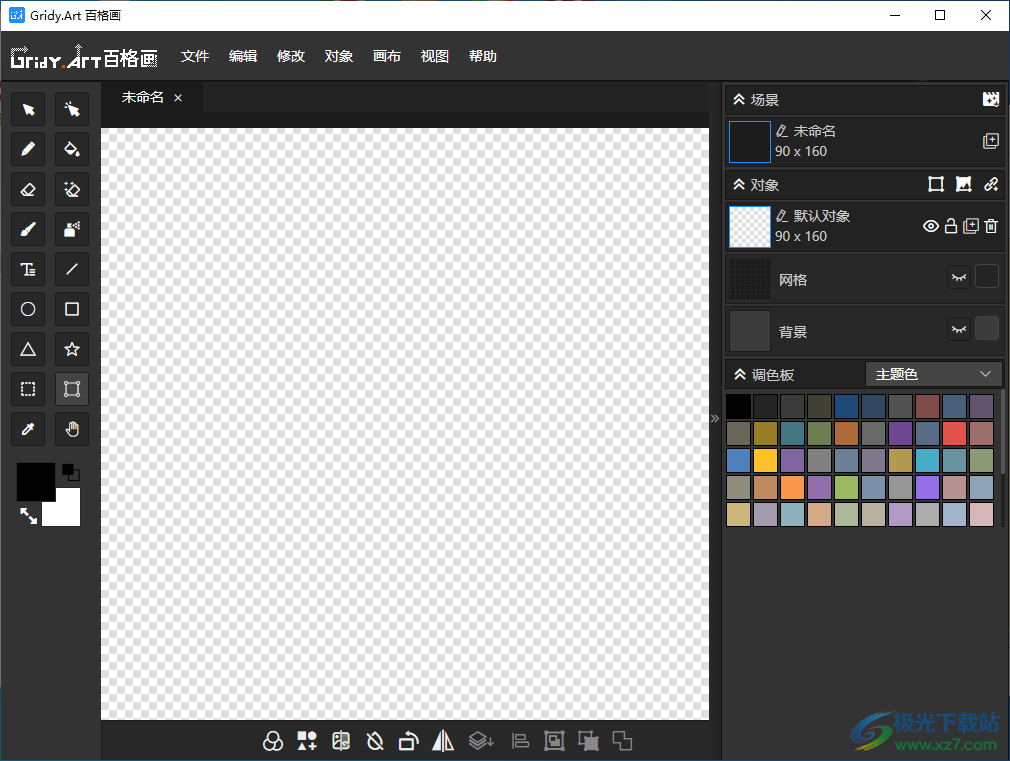
Task: Open the 画布 menu
Action: click(387, 57)
